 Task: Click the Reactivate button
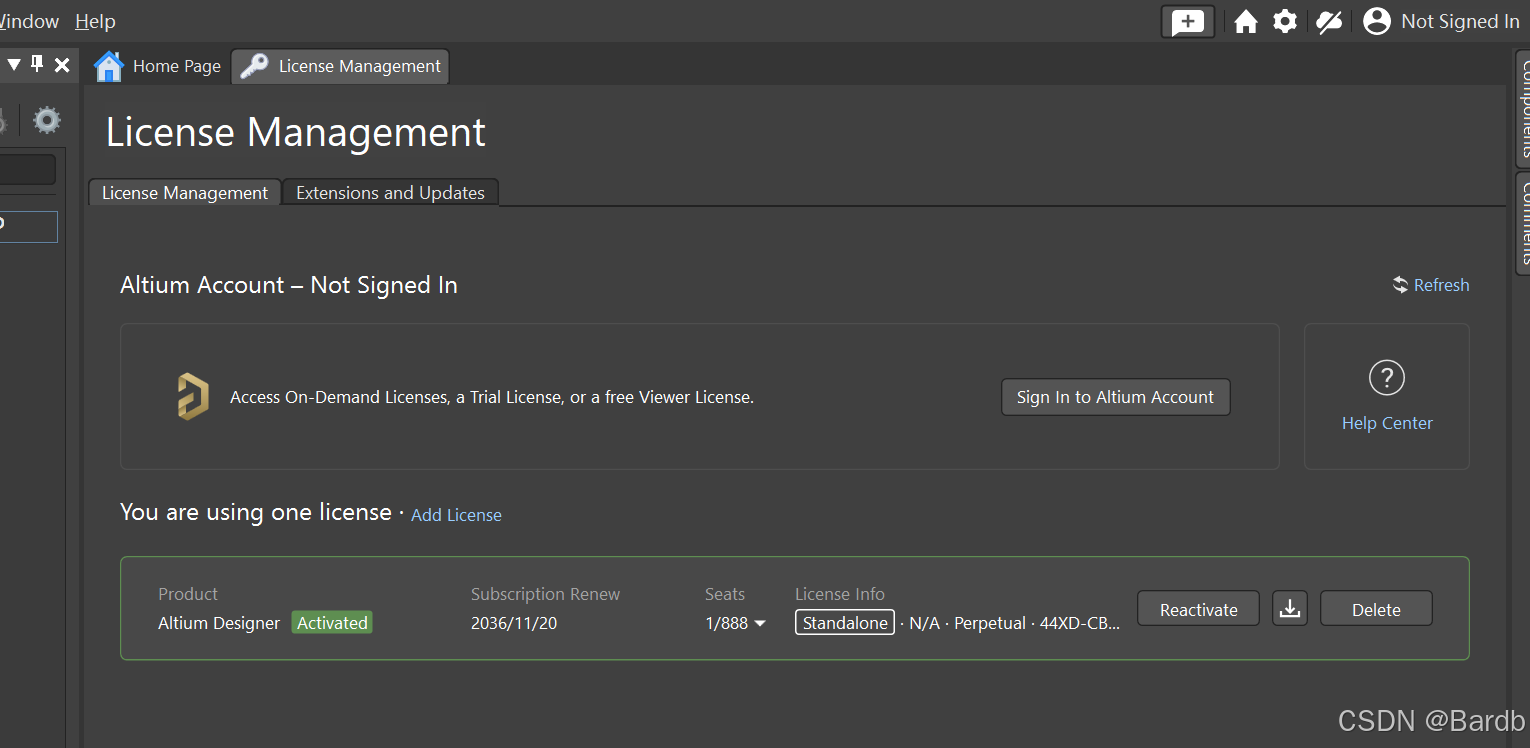pyautogui.click(x=1198, y=609)
